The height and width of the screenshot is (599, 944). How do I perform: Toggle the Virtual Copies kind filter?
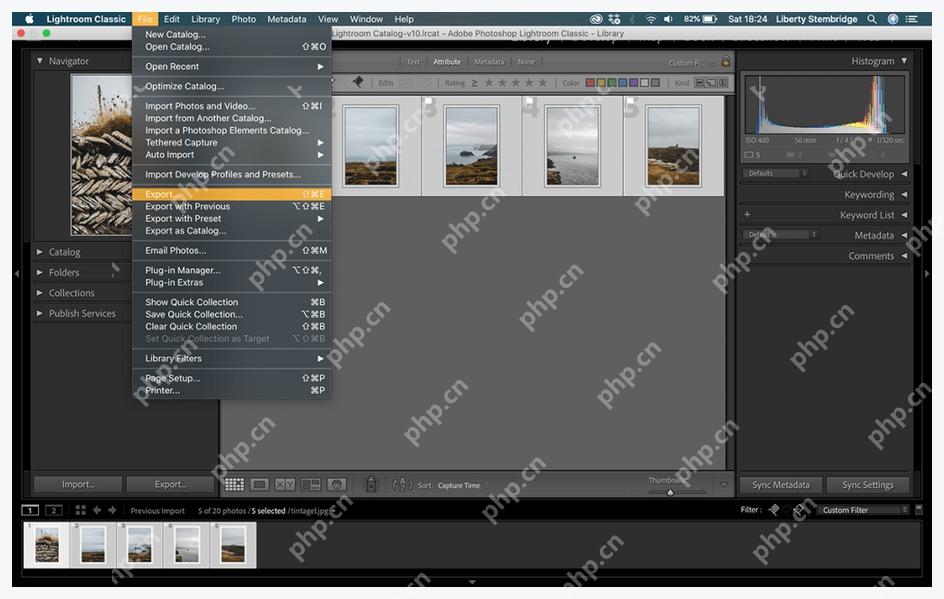point(712,82)
